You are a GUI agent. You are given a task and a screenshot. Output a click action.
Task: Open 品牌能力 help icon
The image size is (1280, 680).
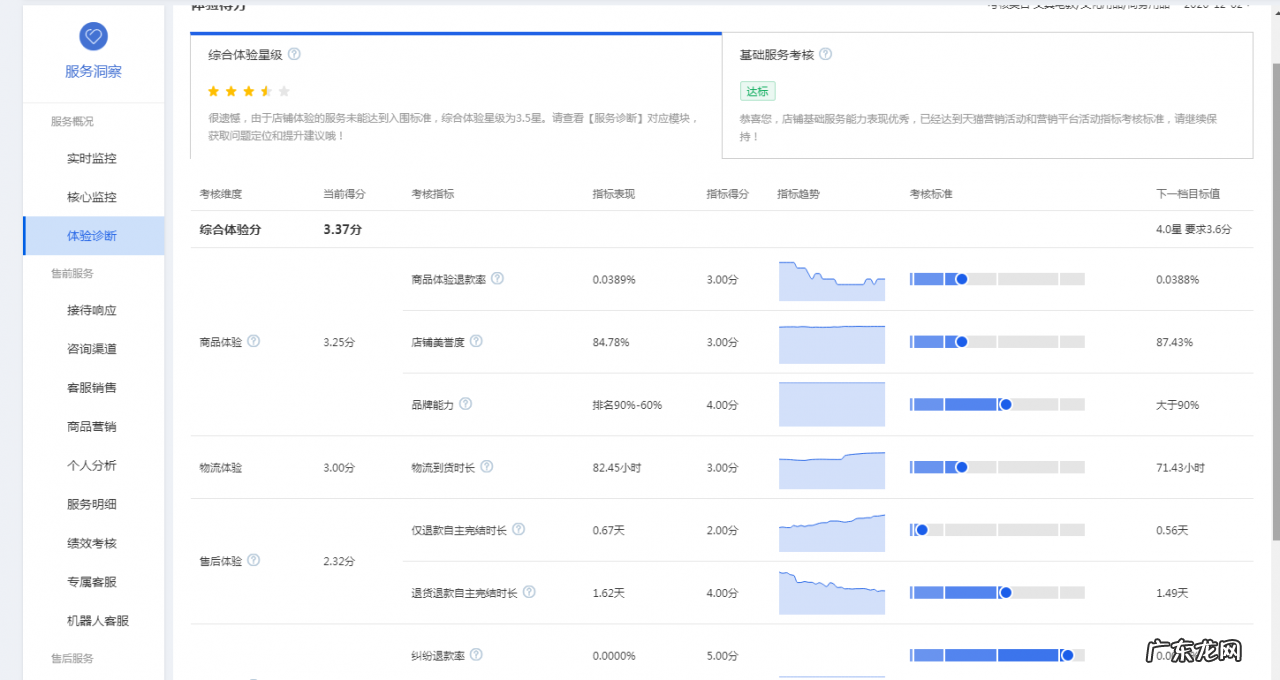tap(468, 404)
